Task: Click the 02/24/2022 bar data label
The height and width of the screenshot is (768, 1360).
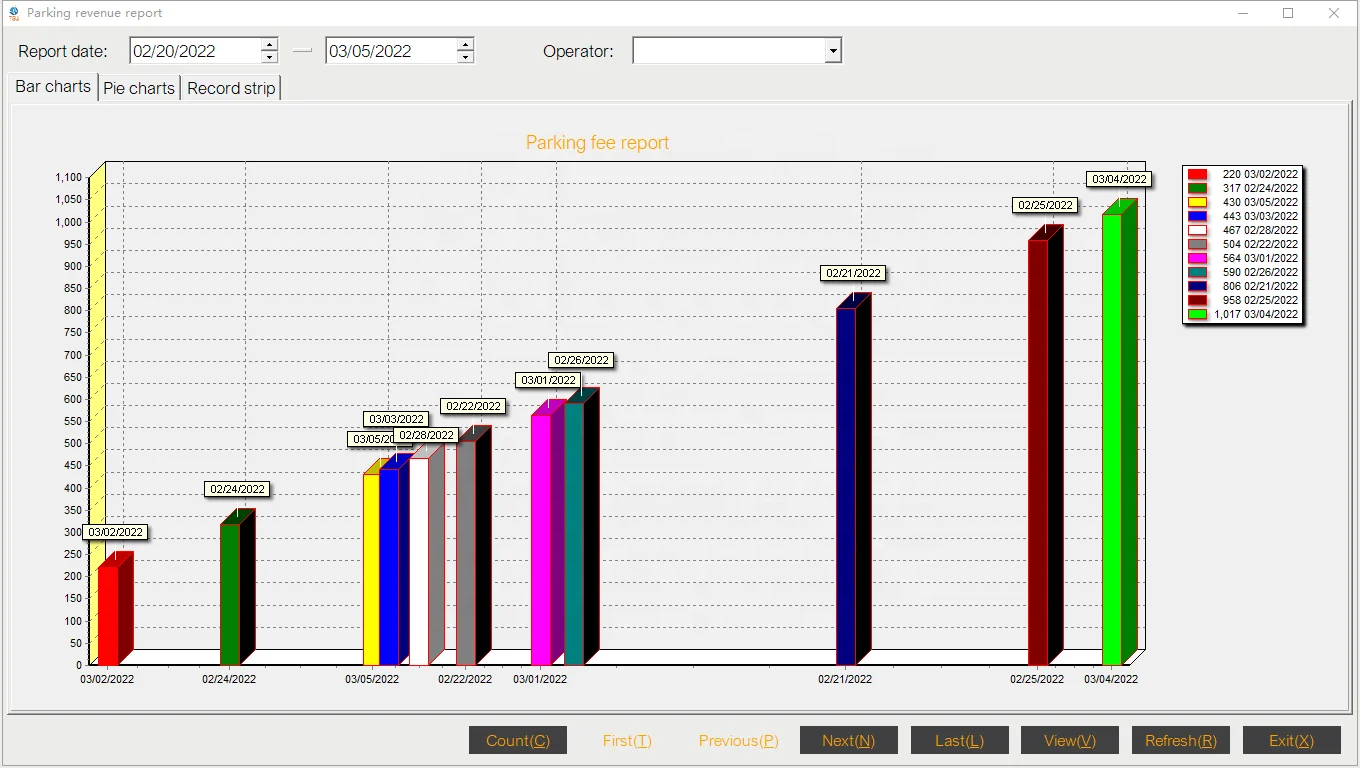Action: tap(237, 489)
